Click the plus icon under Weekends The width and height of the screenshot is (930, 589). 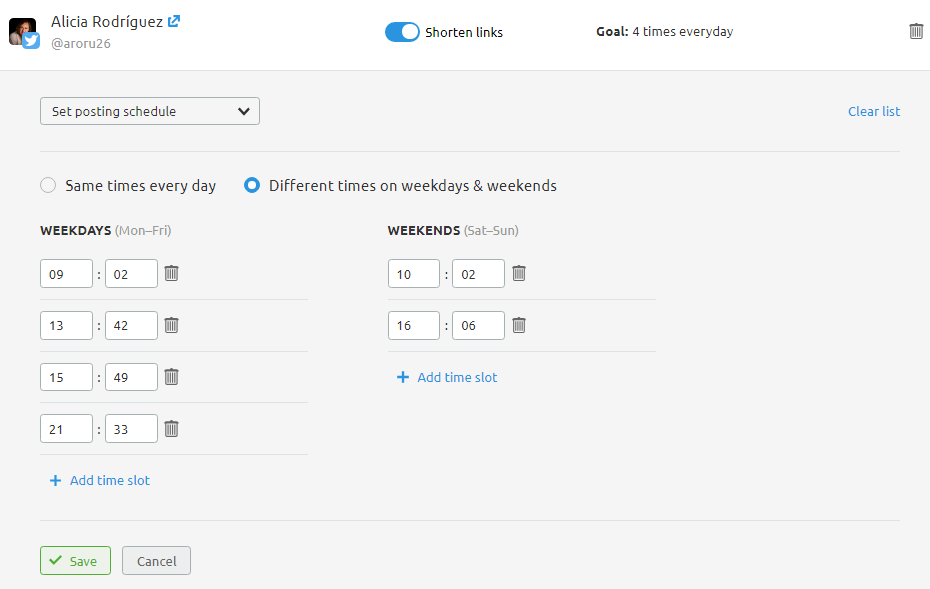(403, 377)
